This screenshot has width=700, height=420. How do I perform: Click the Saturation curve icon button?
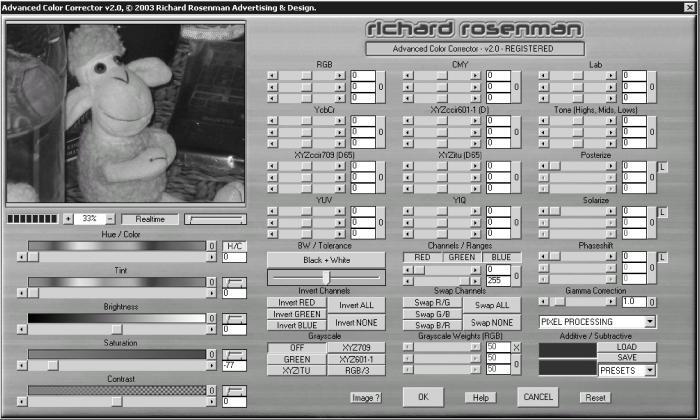coord(234,355)
